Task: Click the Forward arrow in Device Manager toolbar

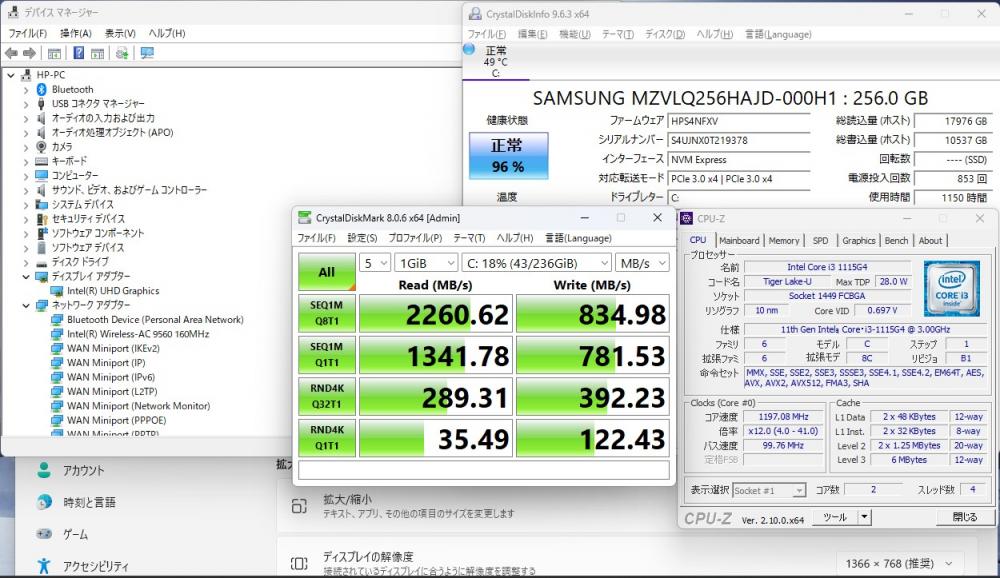Action: point(29,53)
